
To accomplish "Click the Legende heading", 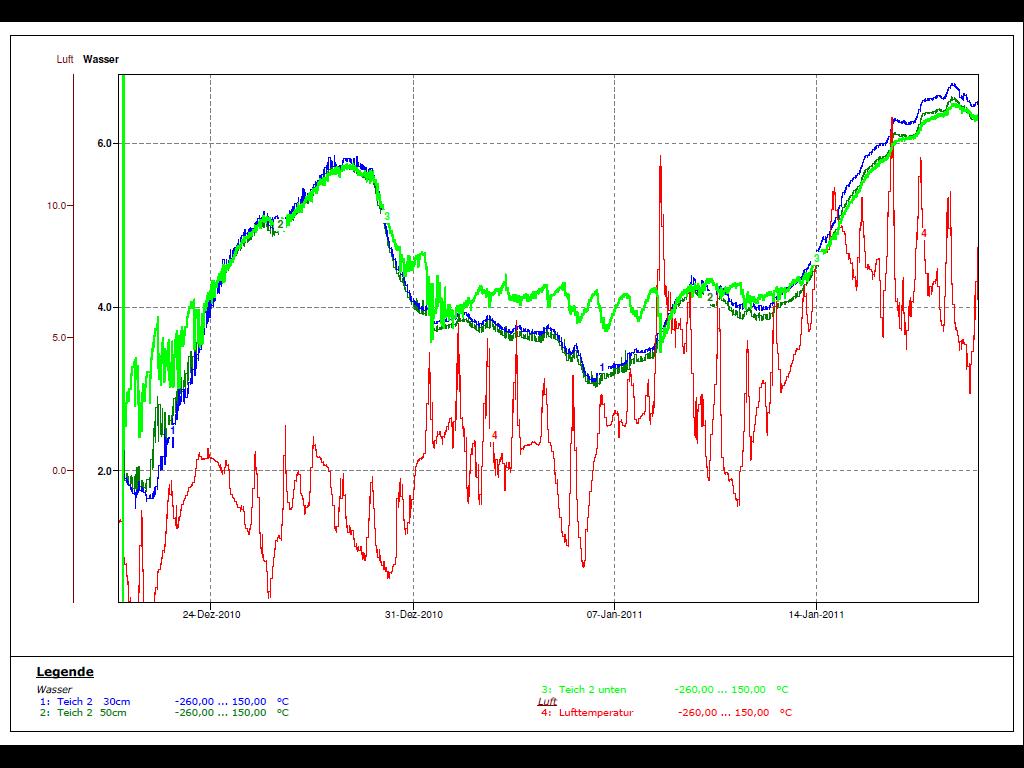I will pyautogui.click(x=65, y=672).
